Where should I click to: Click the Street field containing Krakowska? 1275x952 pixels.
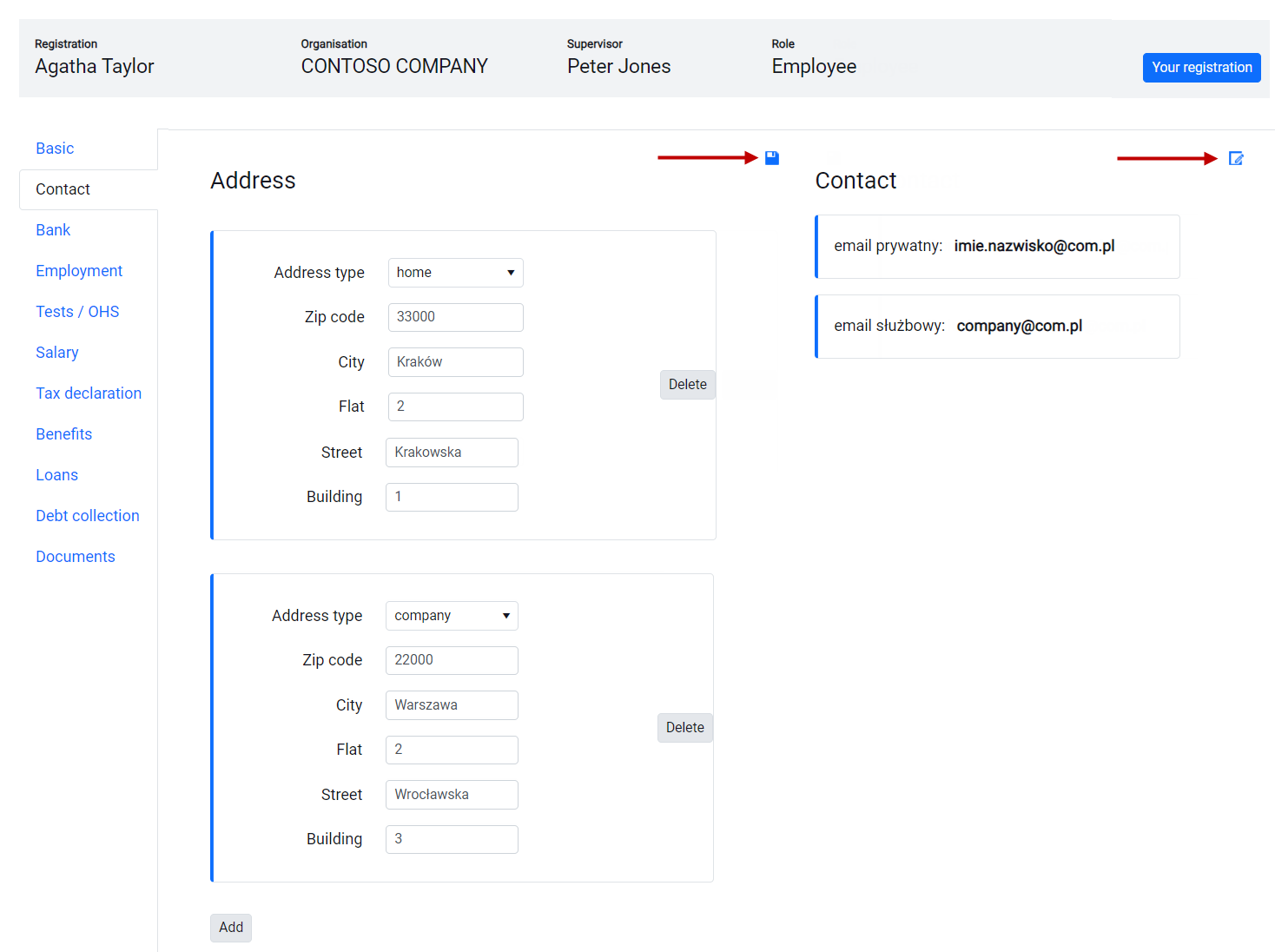pos(452,453)
